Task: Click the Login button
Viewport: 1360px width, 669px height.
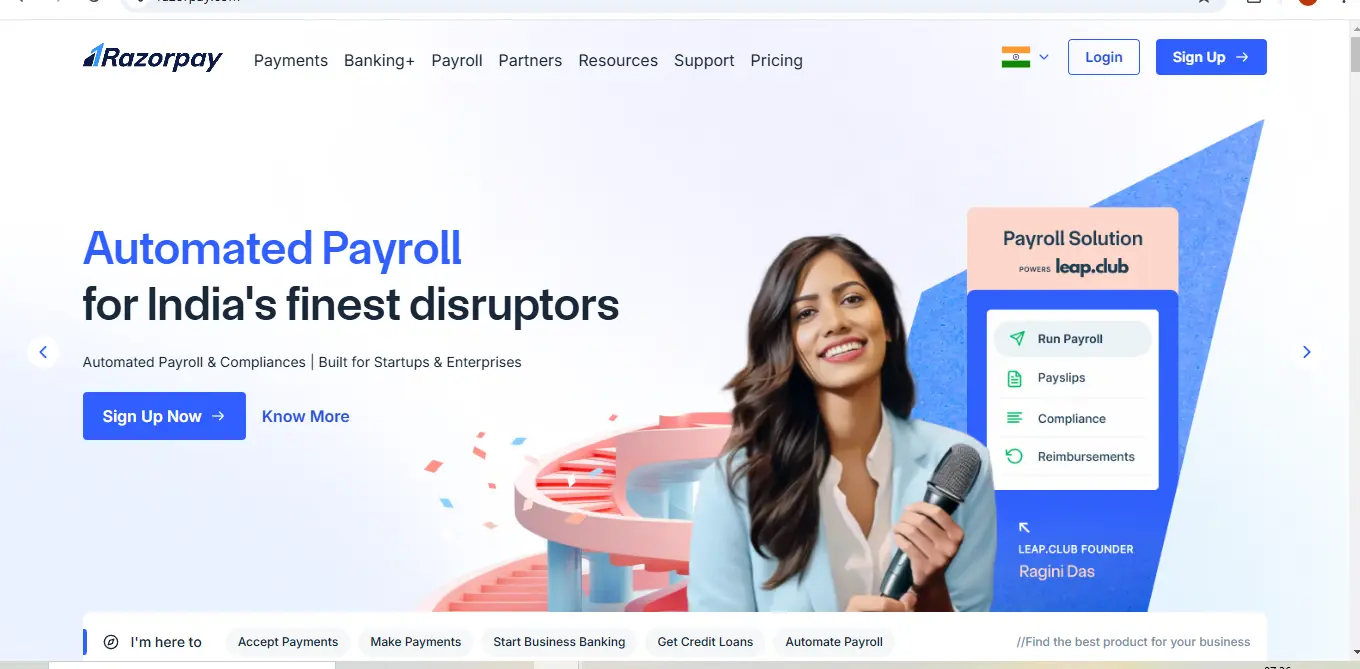Action: point(1104,57)
